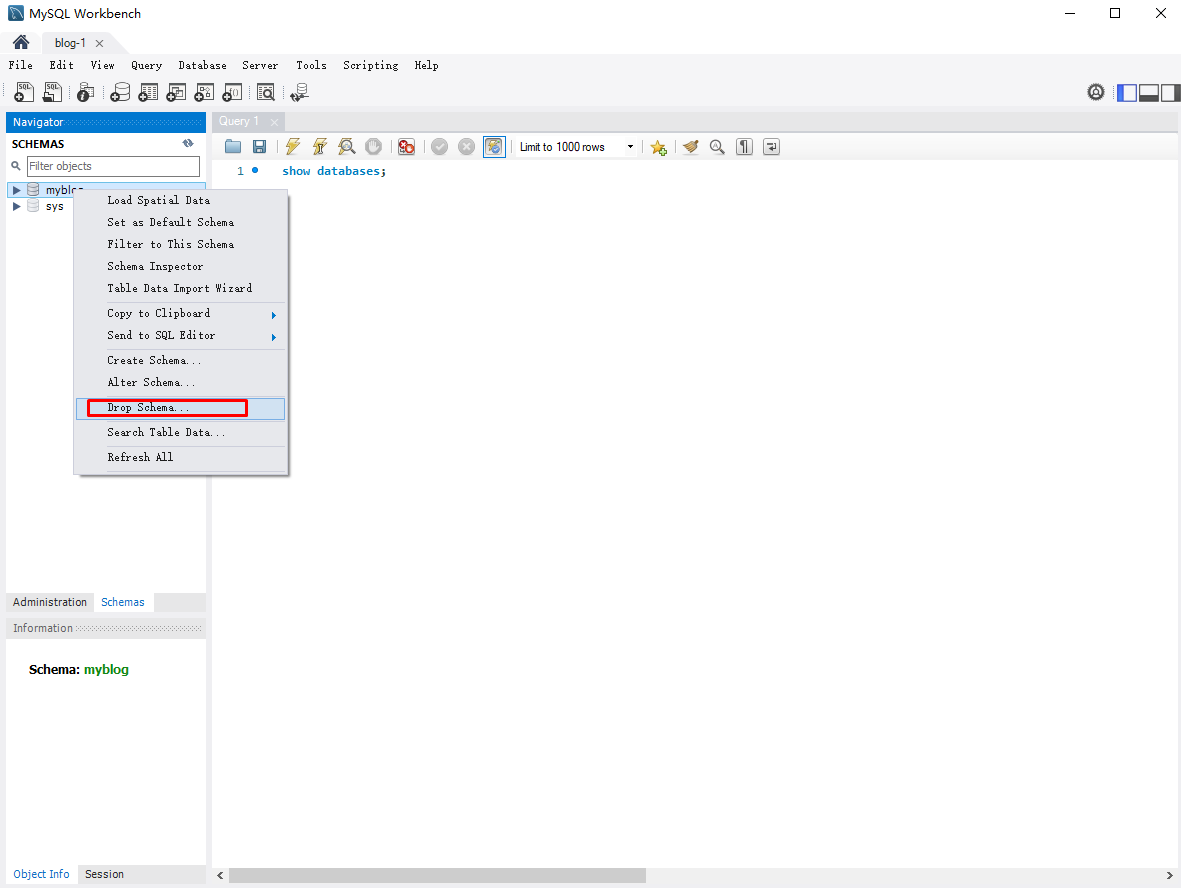This screenshot has width=1181, height=888.
Task: Toggle the right sidebar panel
Action: pyautogui.click(x=1170, y=93)
